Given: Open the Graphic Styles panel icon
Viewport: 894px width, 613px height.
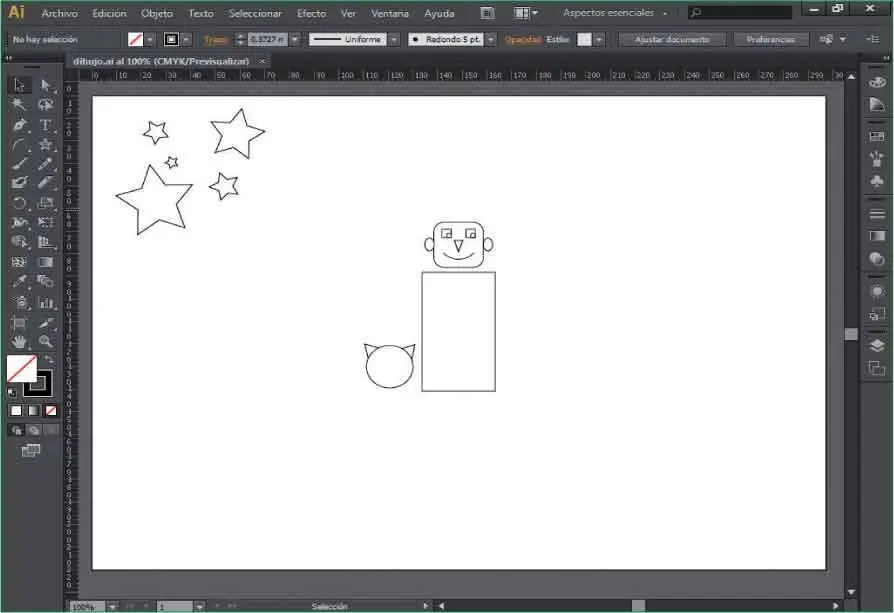Looking at the screenshot, I should coord(876,314).
